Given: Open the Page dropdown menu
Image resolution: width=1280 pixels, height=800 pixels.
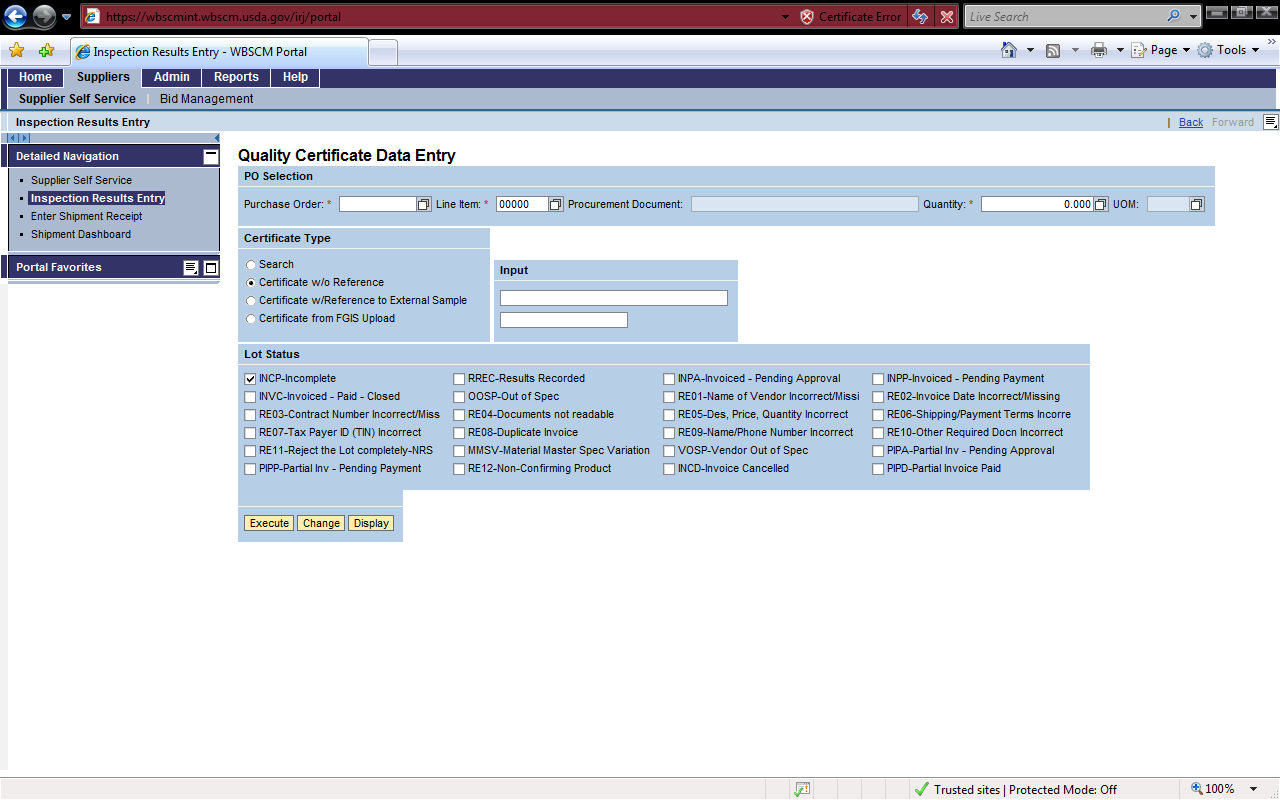Looking at the screenshot, I should coord(1163,50).
